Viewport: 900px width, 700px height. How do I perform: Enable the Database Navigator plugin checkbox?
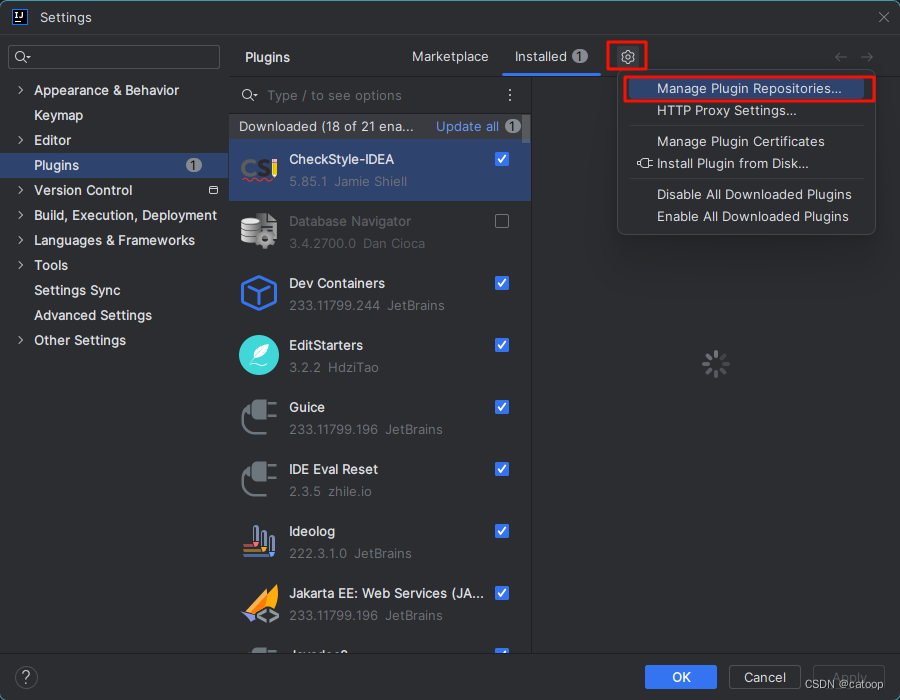click(502, 221)
